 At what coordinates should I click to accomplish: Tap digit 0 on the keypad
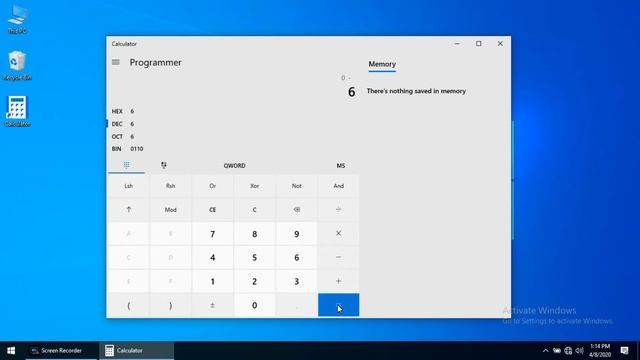pos(255,305)
